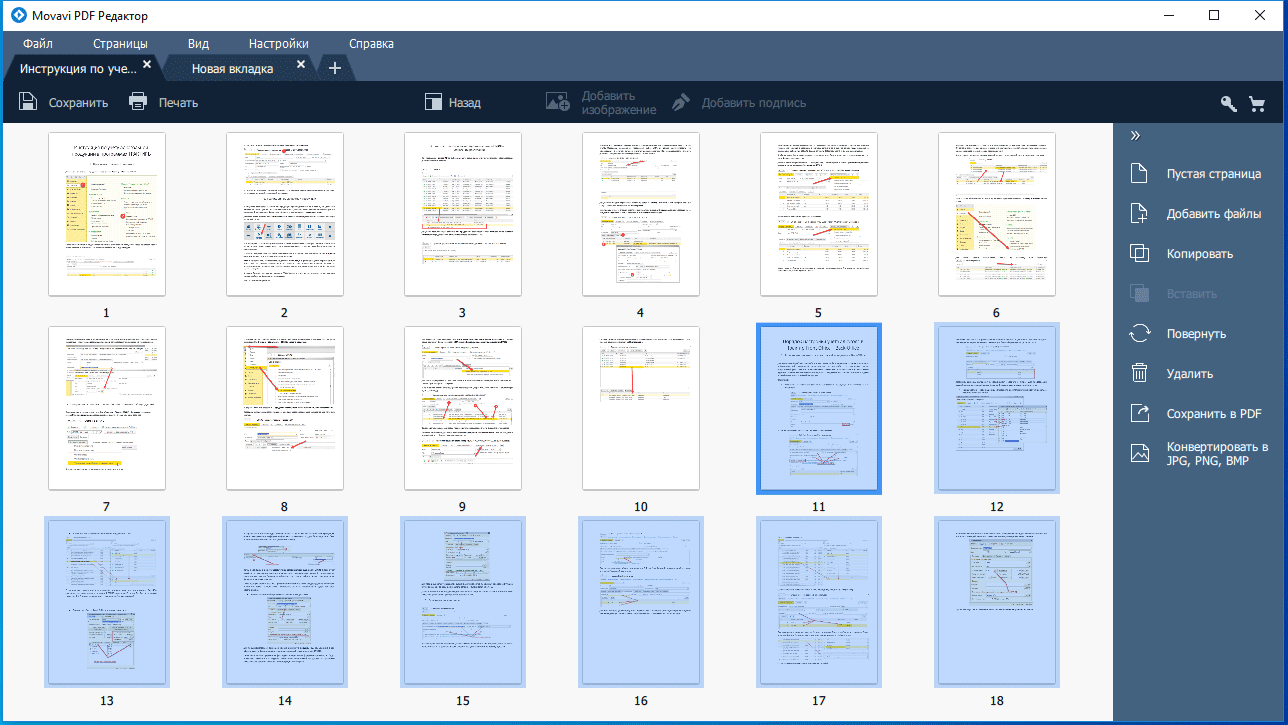Viewport: 1288px width, 725px height.
Task: Minimize the Movavi PDF Редактор window
Action: [1168, 15]
